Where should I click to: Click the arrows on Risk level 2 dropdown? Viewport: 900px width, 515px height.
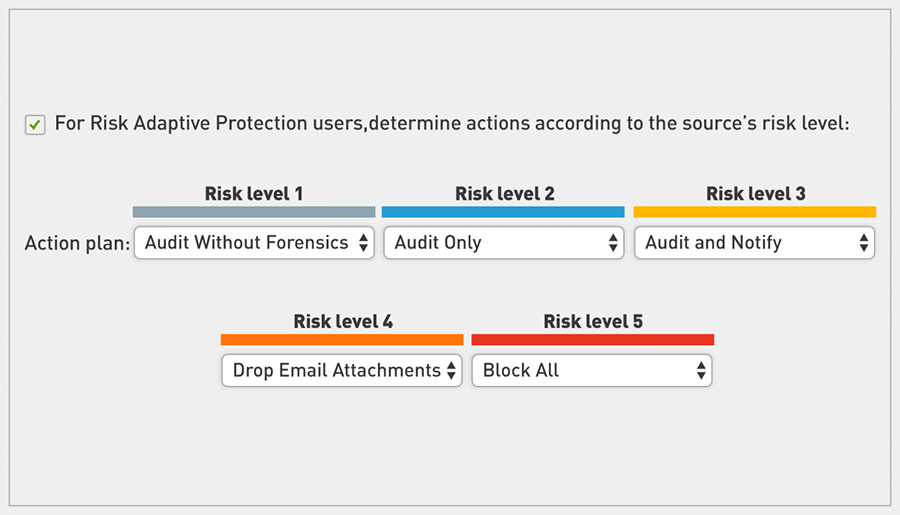(x=613, y=243)
